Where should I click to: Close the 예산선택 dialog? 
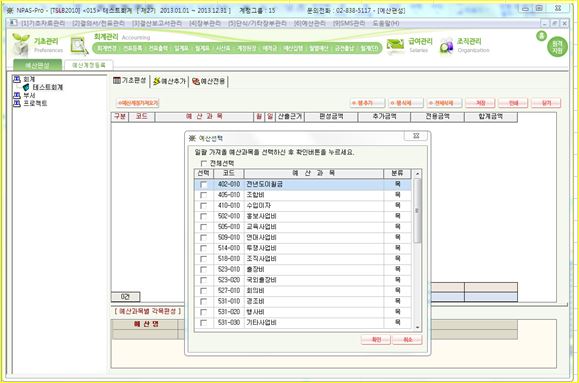[416, 136]
